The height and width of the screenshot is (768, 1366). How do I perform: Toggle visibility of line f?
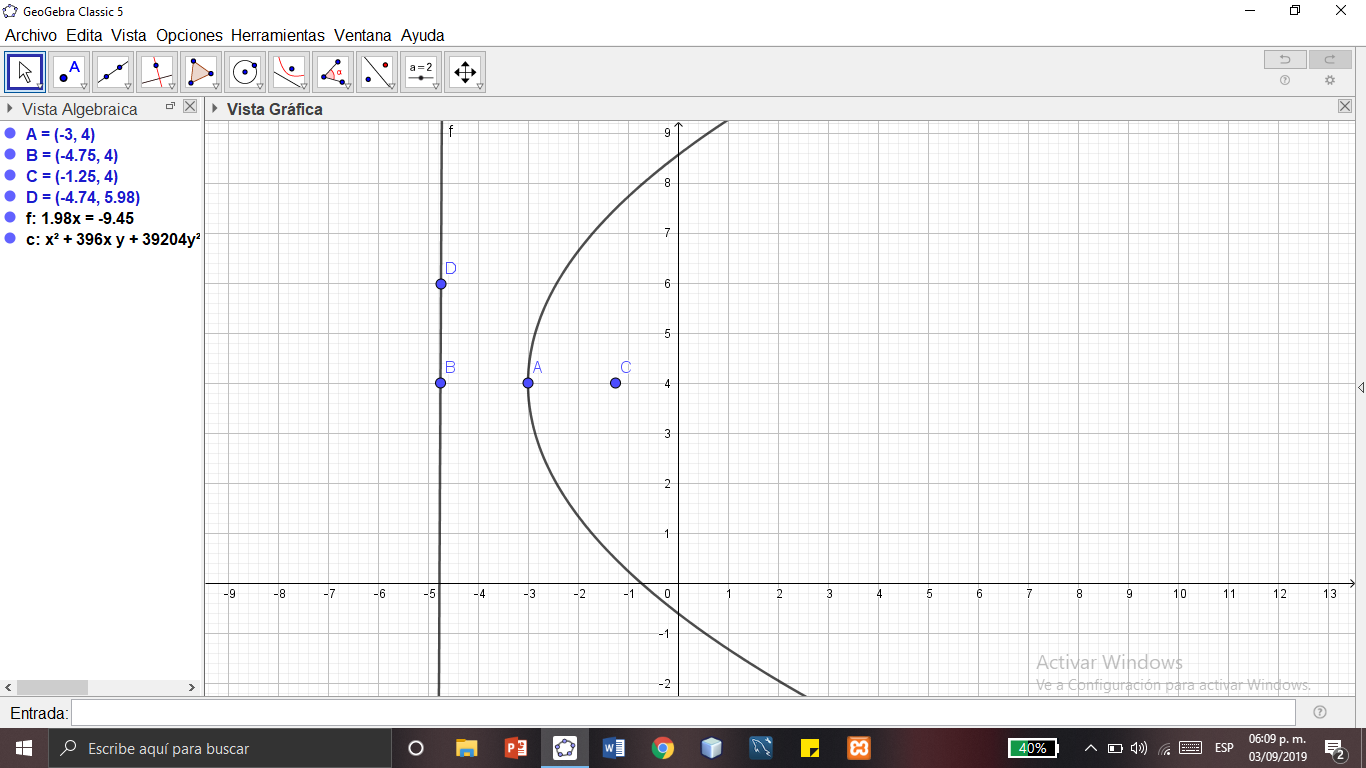[10, 217]
